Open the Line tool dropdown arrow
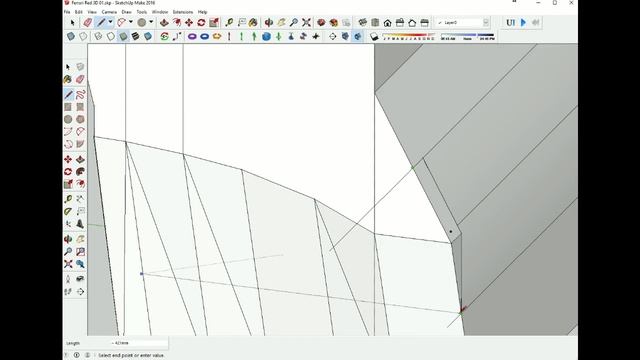This screenshot has width=640, height=360. point(110,22)
